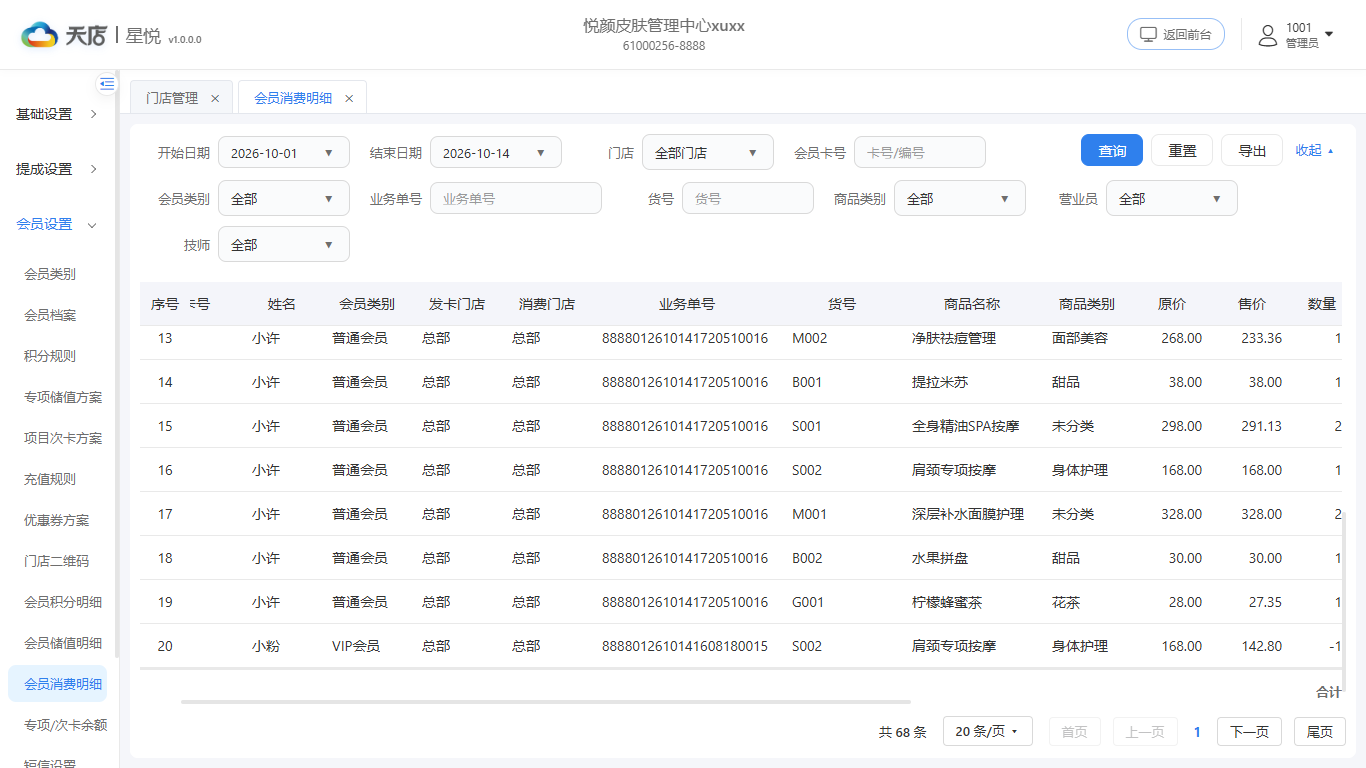The width and height of the screenshot is (1366, 768).
Task: Close the 会员消费明细 tab
Action: point(349,98)
